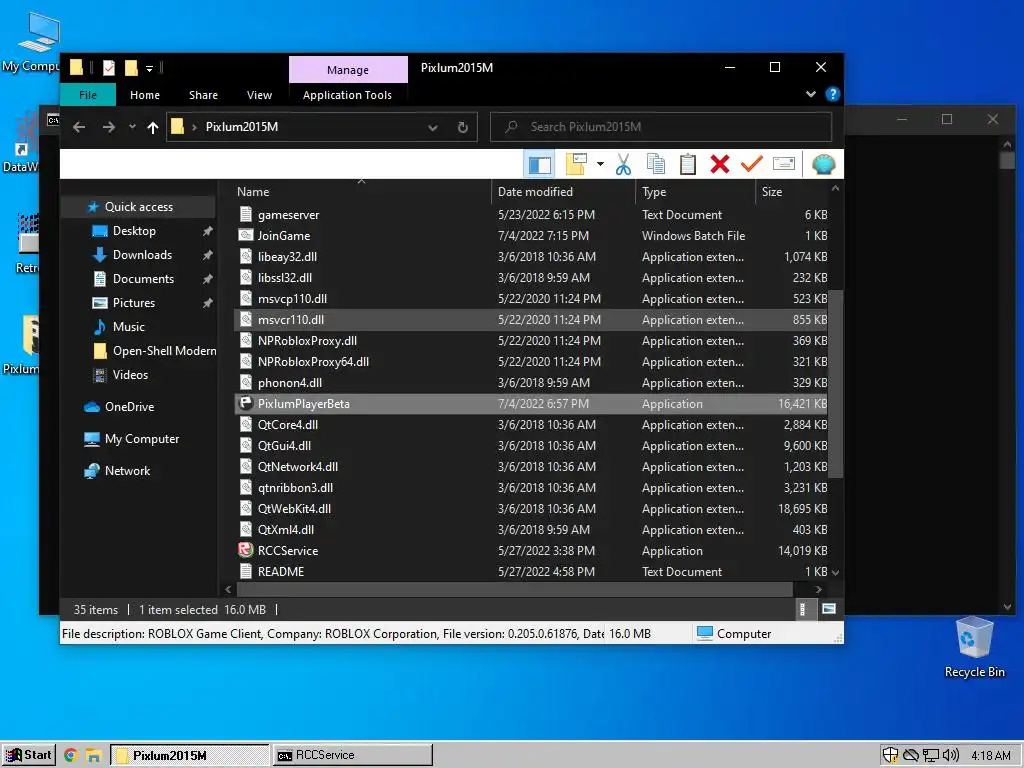Click the Paste clipboard icon
Screen dimensions: 1024x768
tap(688, 165)
